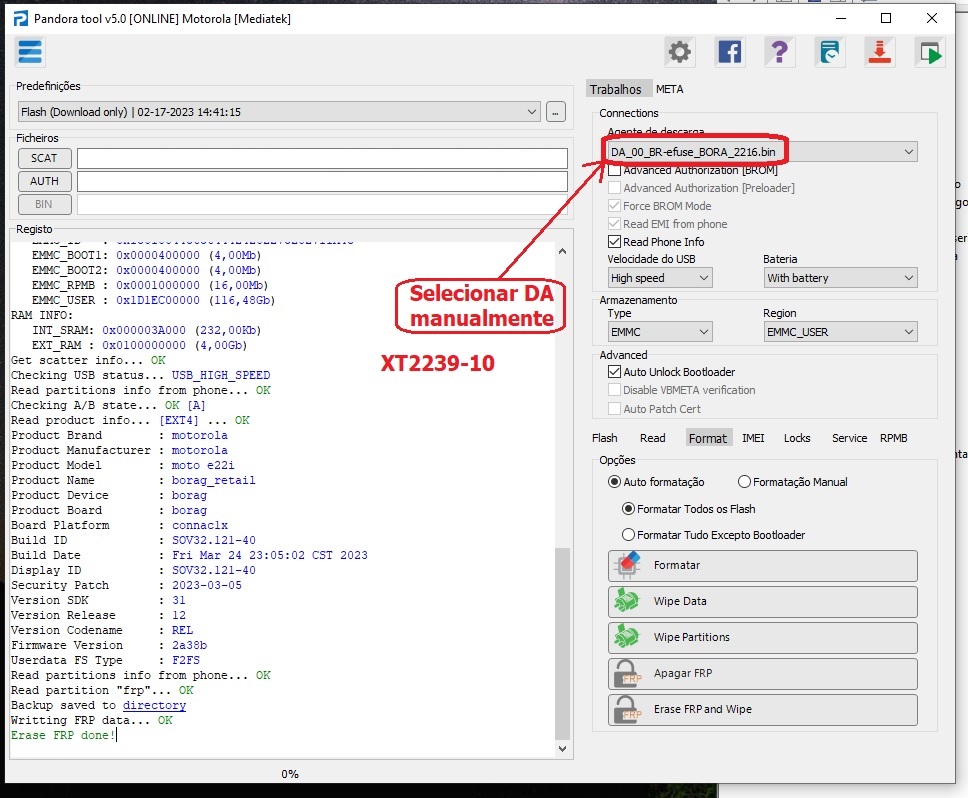This screenshot has height=798, width=968.
Task: Click the BIN file path field
Action: pyautogui.click(x=322, y=204)
